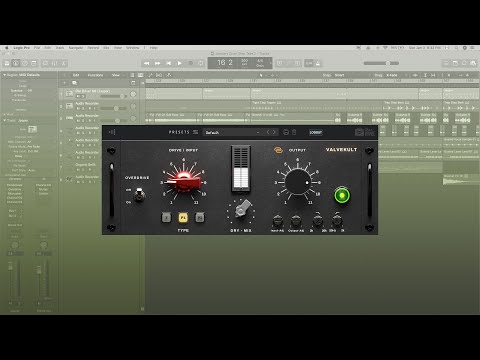Toggle the metronome click button
This screenshot has width=480, height=360.
318,63
